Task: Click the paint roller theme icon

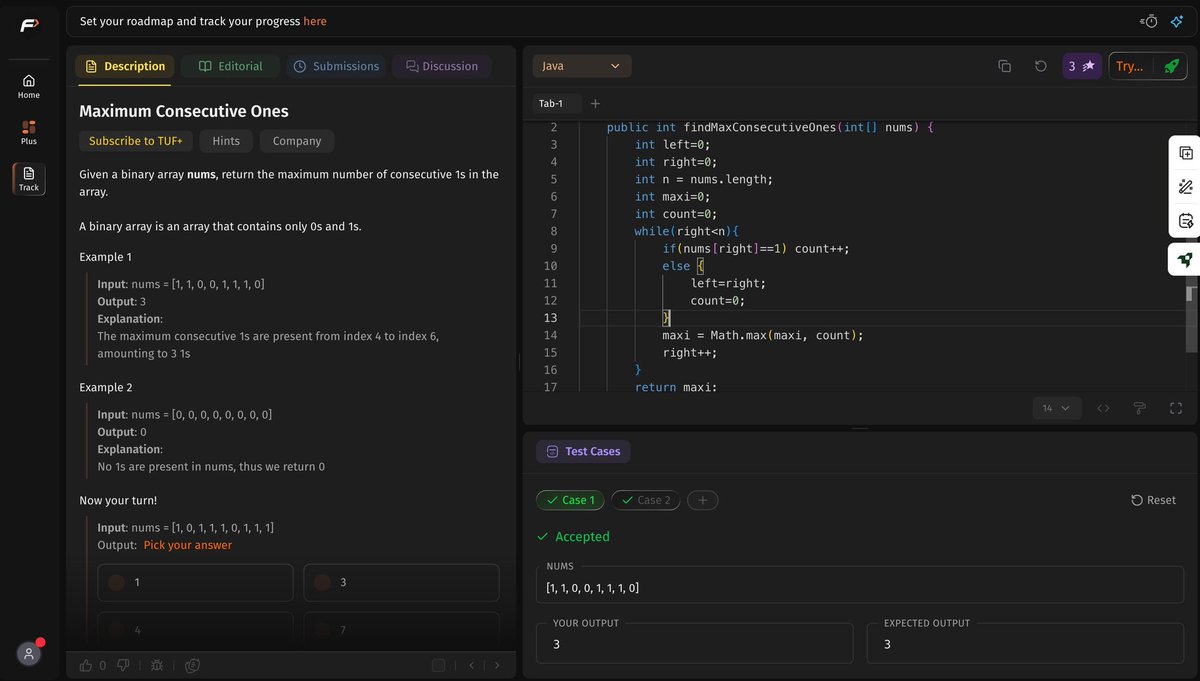Action: pyautogui.click(x=1140, y=408)
